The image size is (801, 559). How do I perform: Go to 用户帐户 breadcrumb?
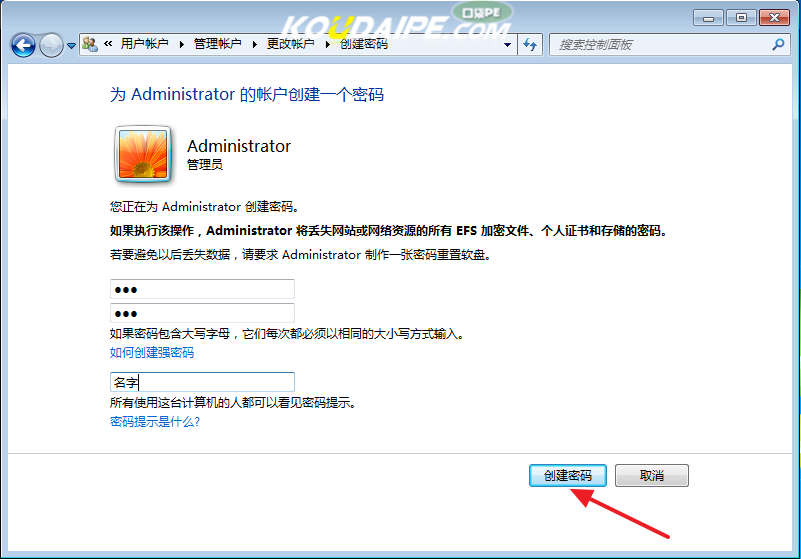pos(144,44)
